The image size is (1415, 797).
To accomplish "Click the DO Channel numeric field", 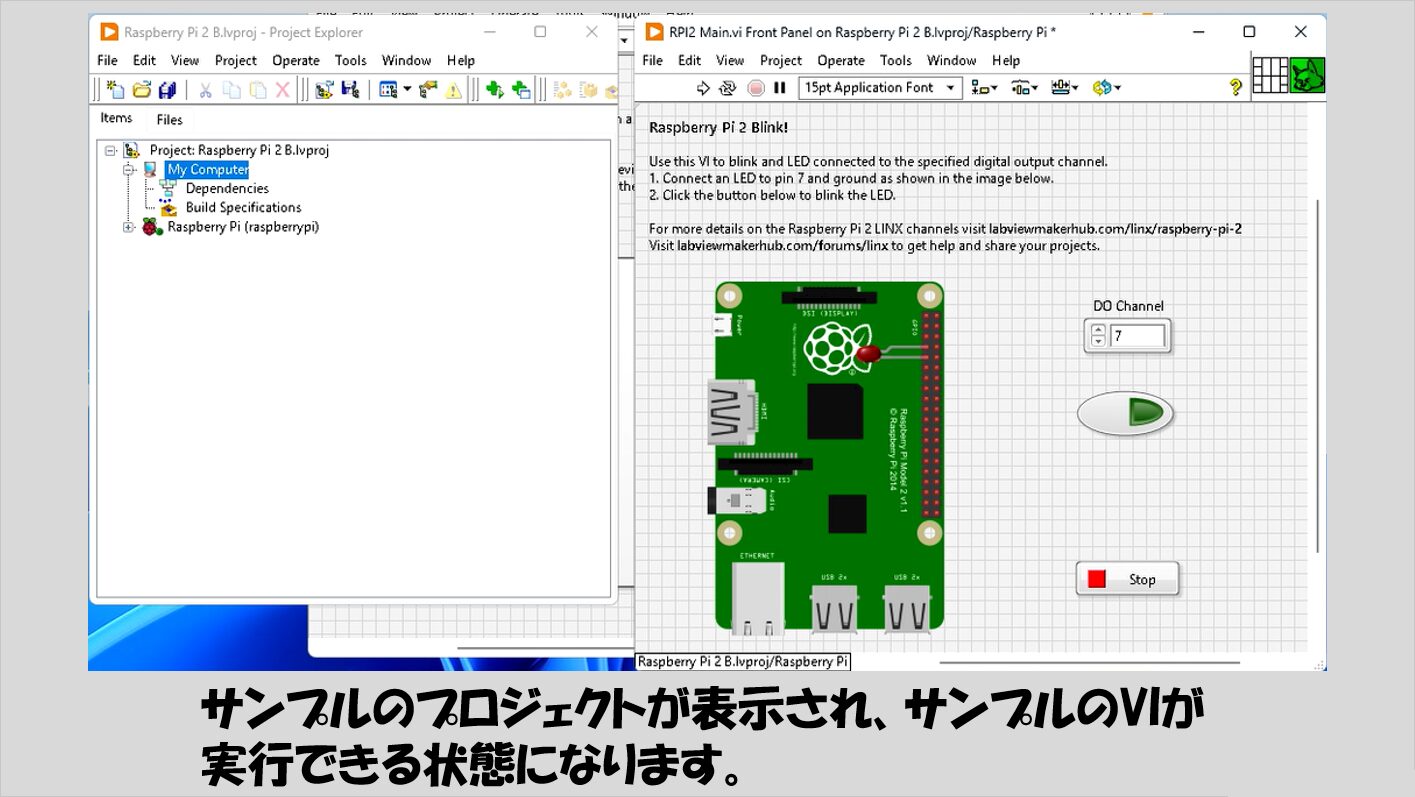I will (x=1137, y=336).
